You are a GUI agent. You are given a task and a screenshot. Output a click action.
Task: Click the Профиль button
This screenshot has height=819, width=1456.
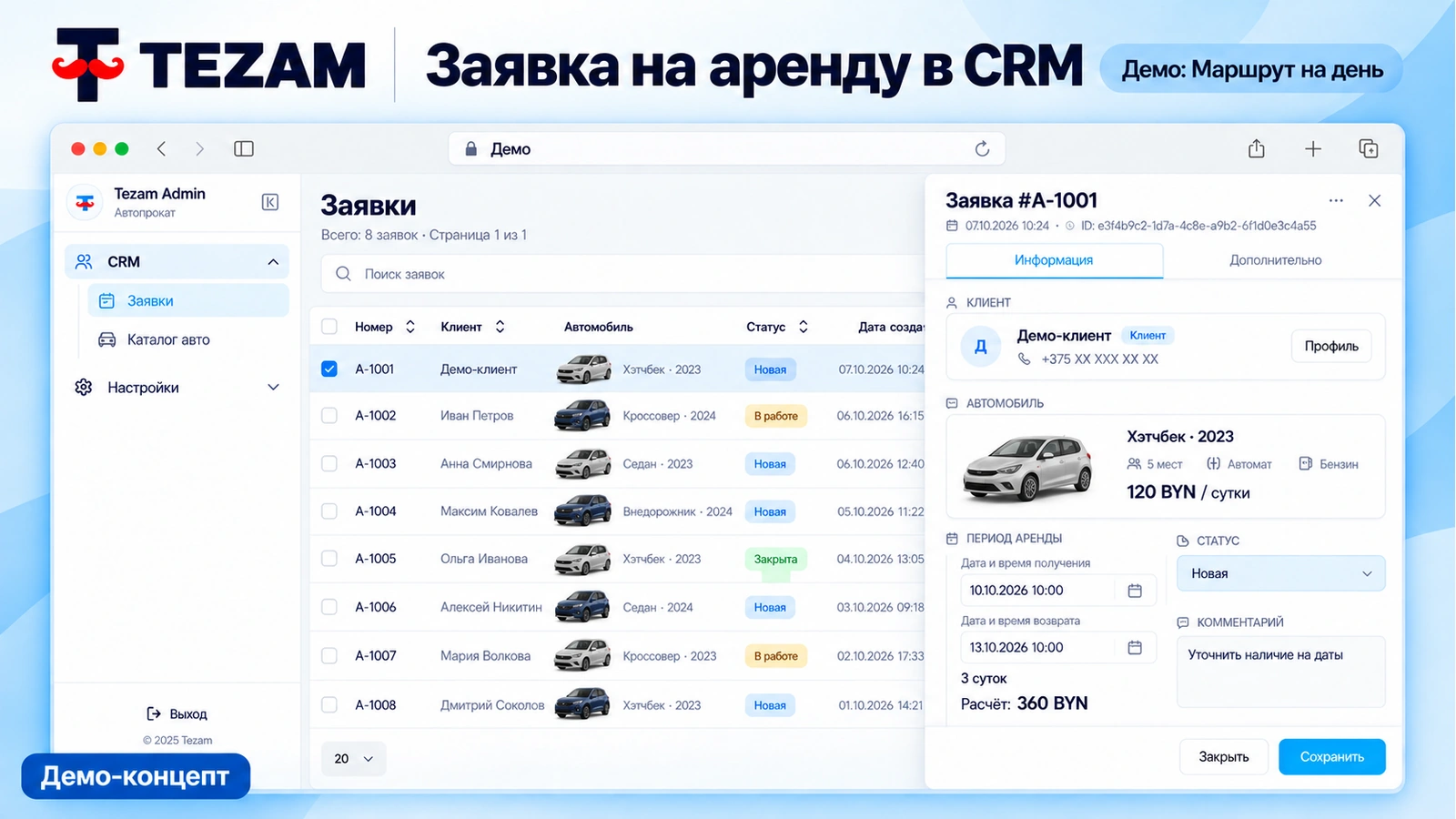(x=1331, y=346)
